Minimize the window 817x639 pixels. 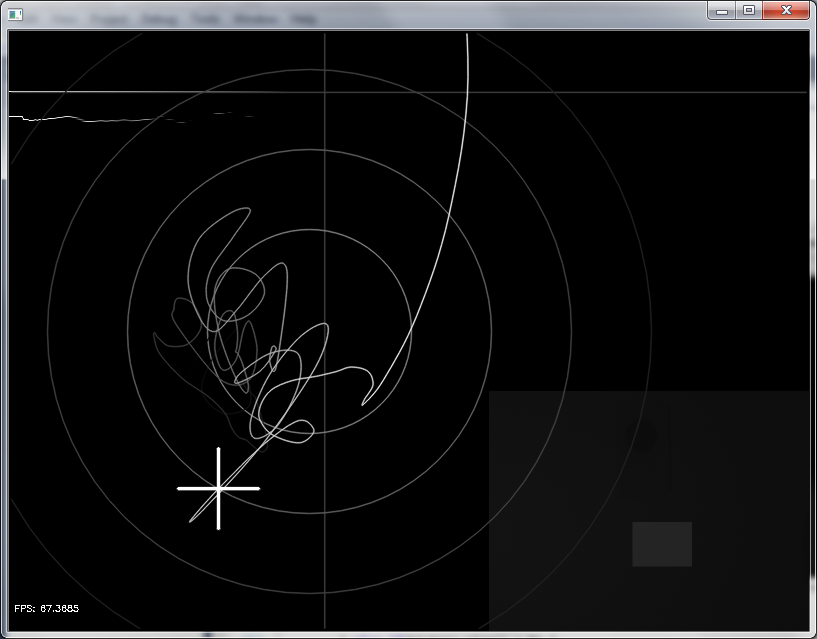(722, 10)
